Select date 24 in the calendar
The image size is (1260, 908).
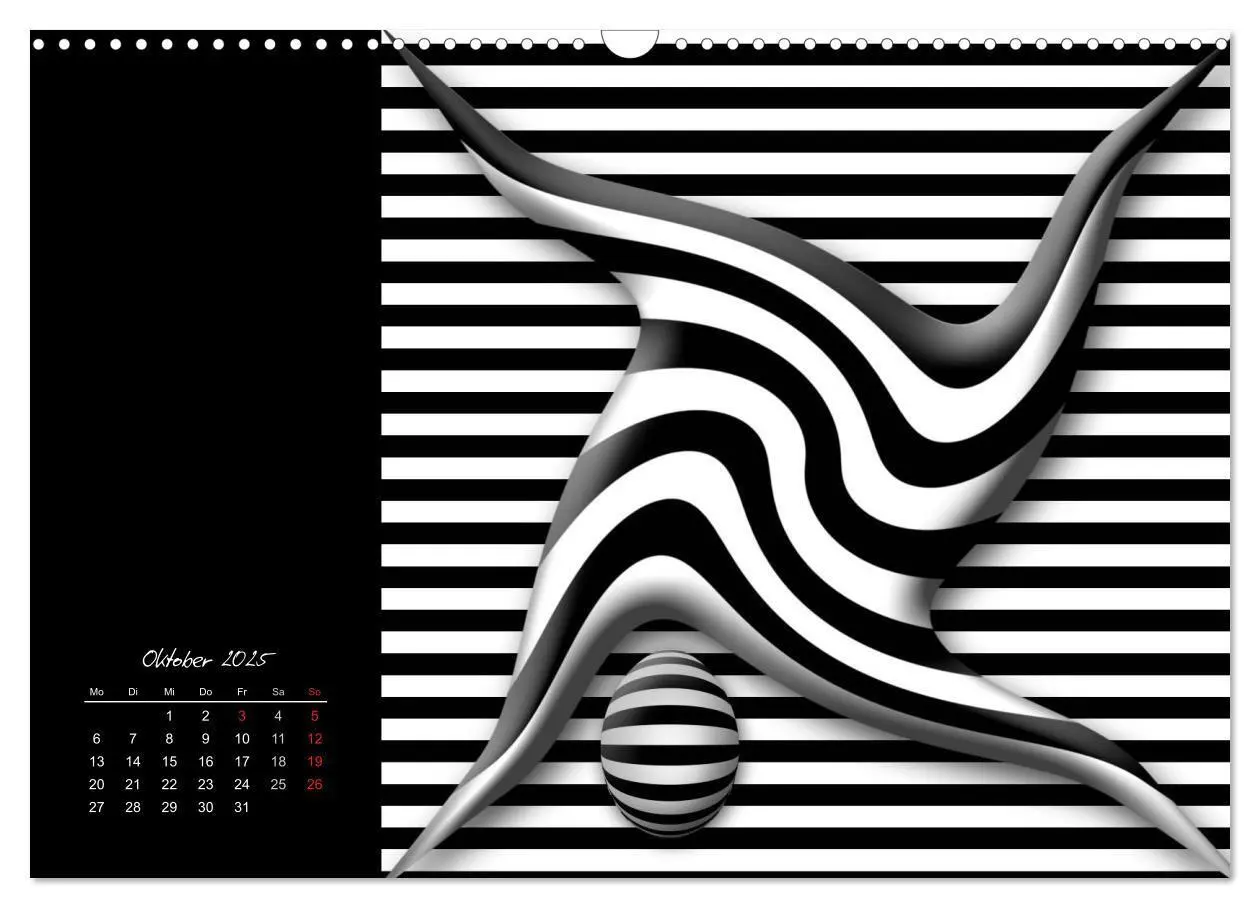[242, 785]
